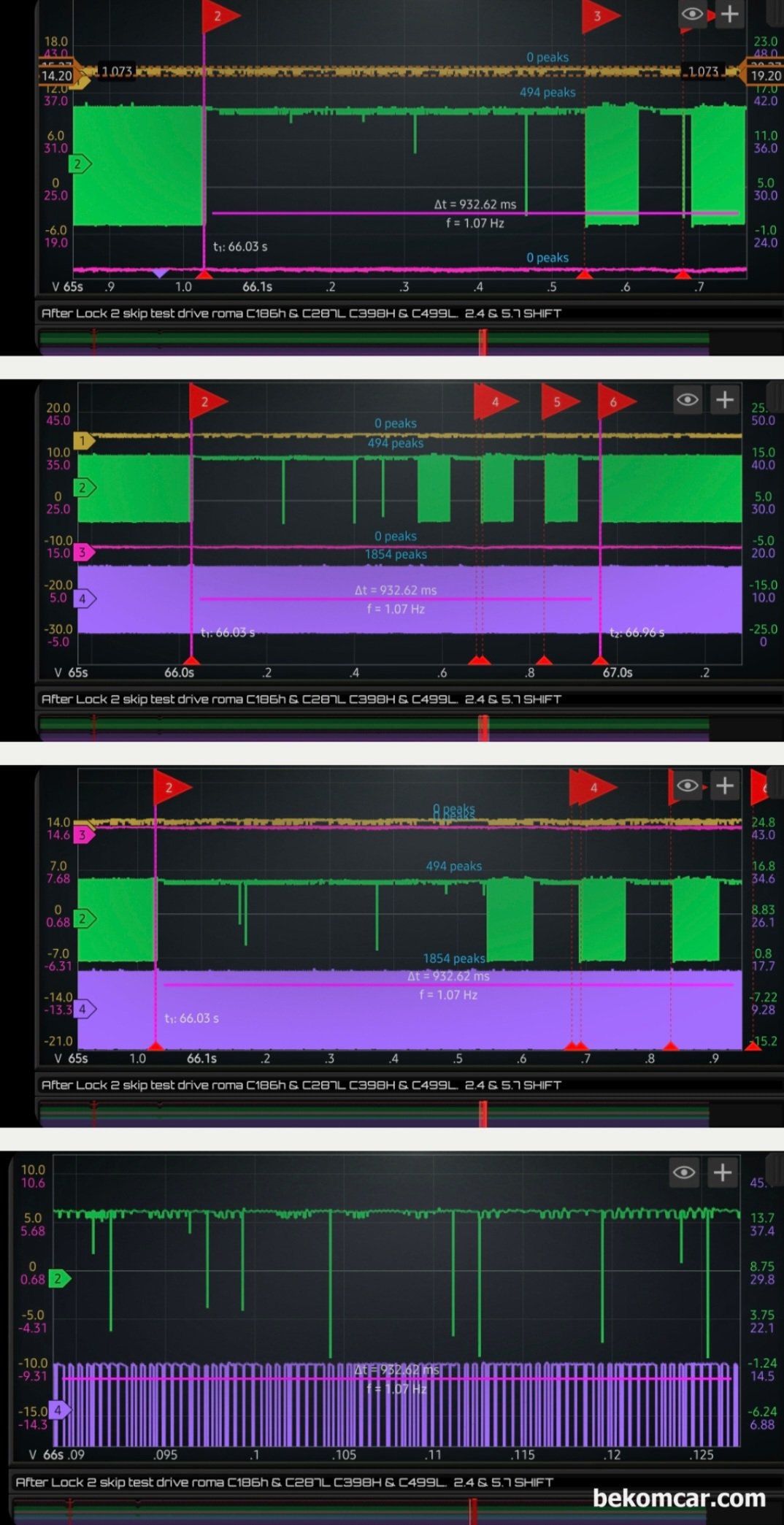Click the purple triangle marker on the top chart's time axis
The image size is (784, 1525).
coord(160,273)
